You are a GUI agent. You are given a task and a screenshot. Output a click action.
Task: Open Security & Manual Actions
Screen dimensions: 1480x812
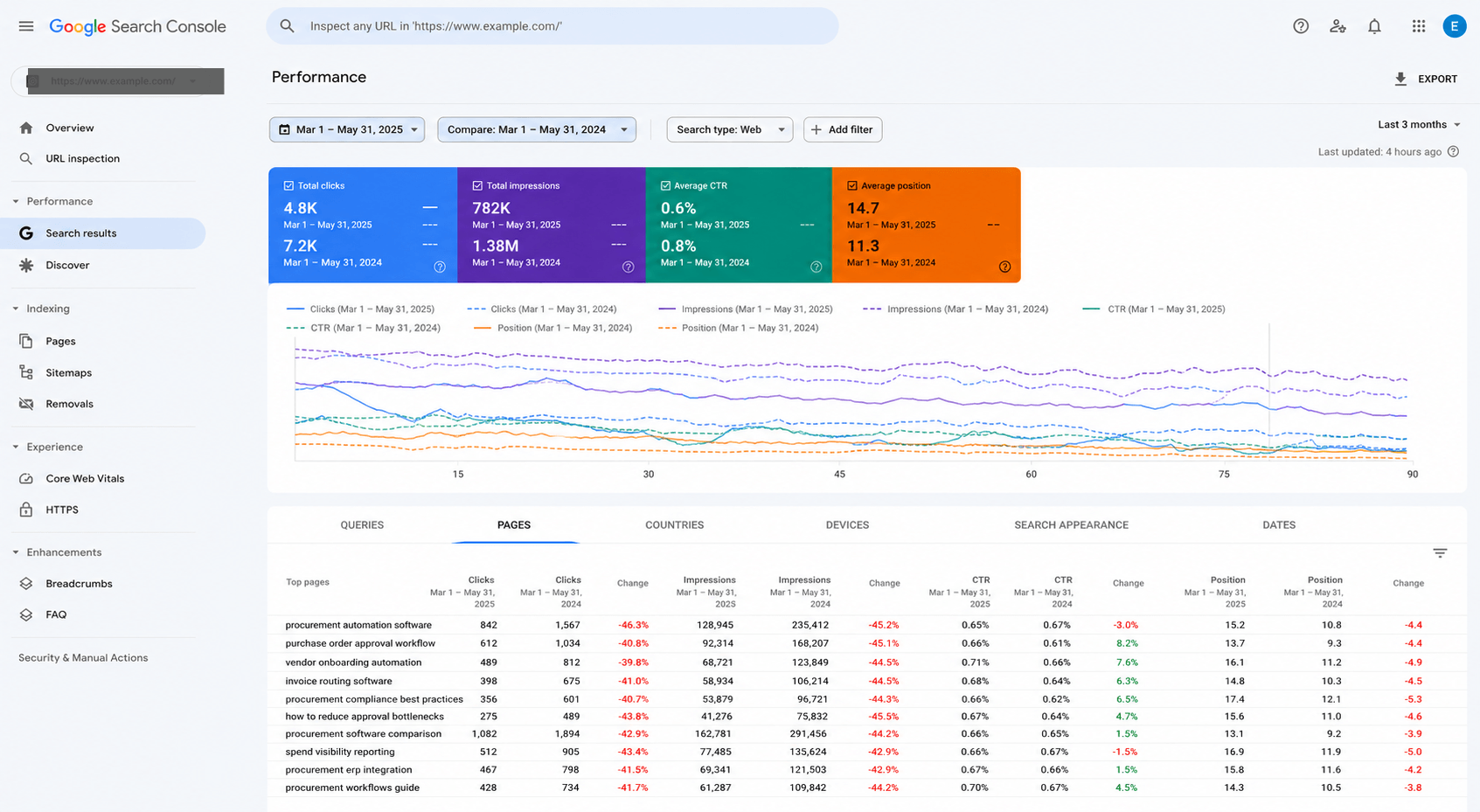pyautogui.click(x=83, y=658)
